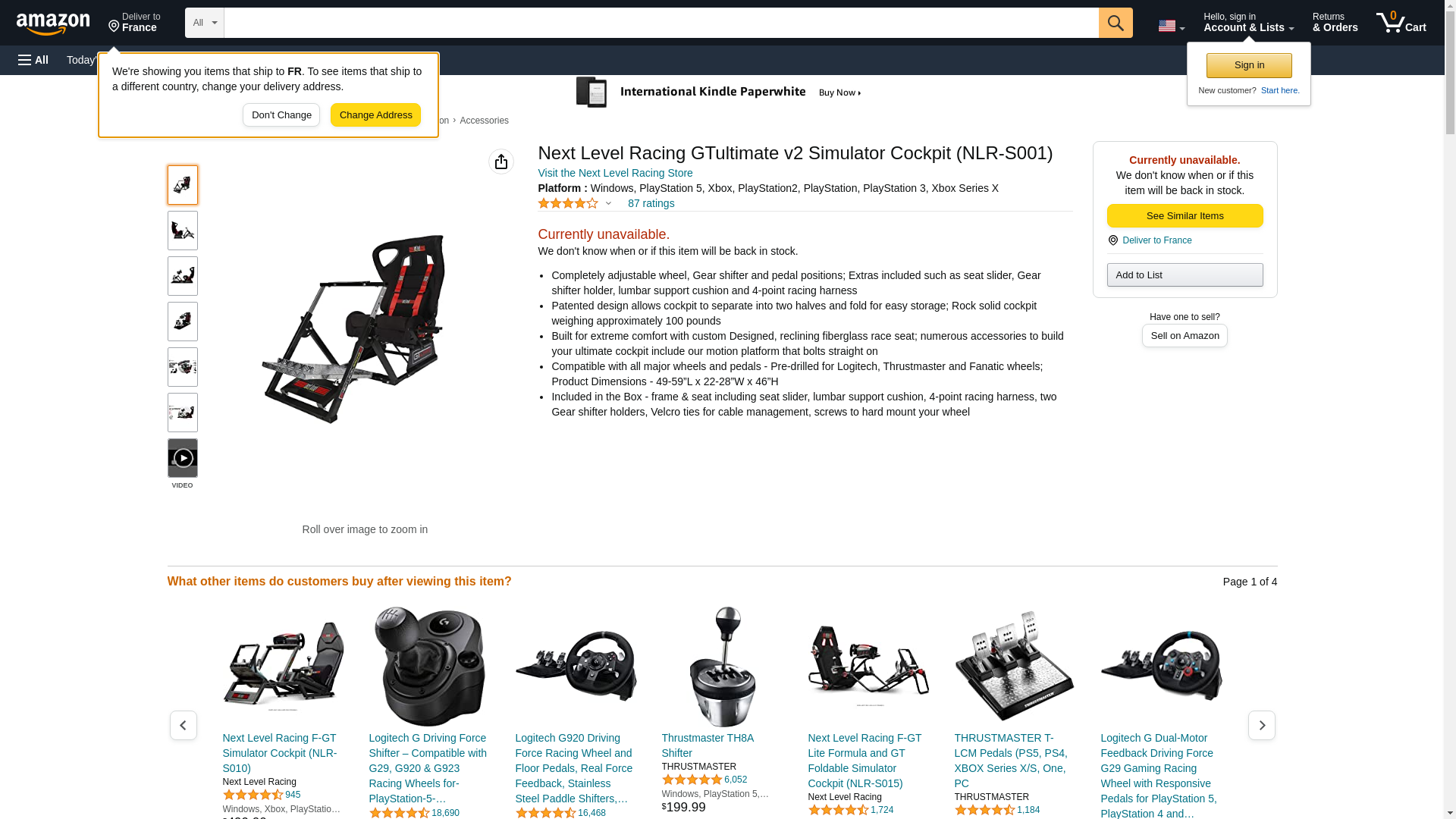Click the share icon on product image

[501, 162]
